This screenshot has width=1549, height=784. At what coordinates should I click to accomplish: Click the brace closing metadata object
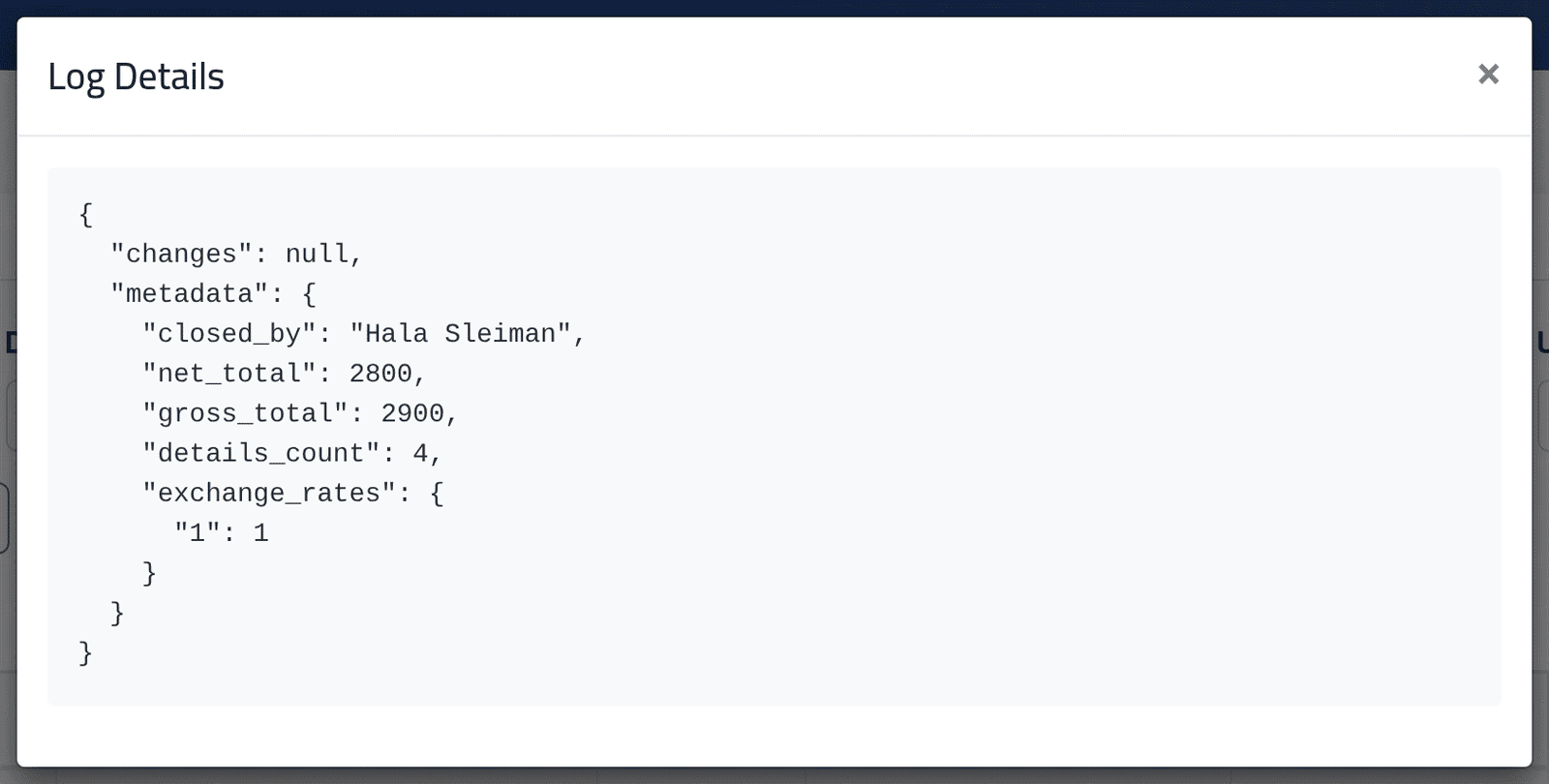(x=117, y=613)
